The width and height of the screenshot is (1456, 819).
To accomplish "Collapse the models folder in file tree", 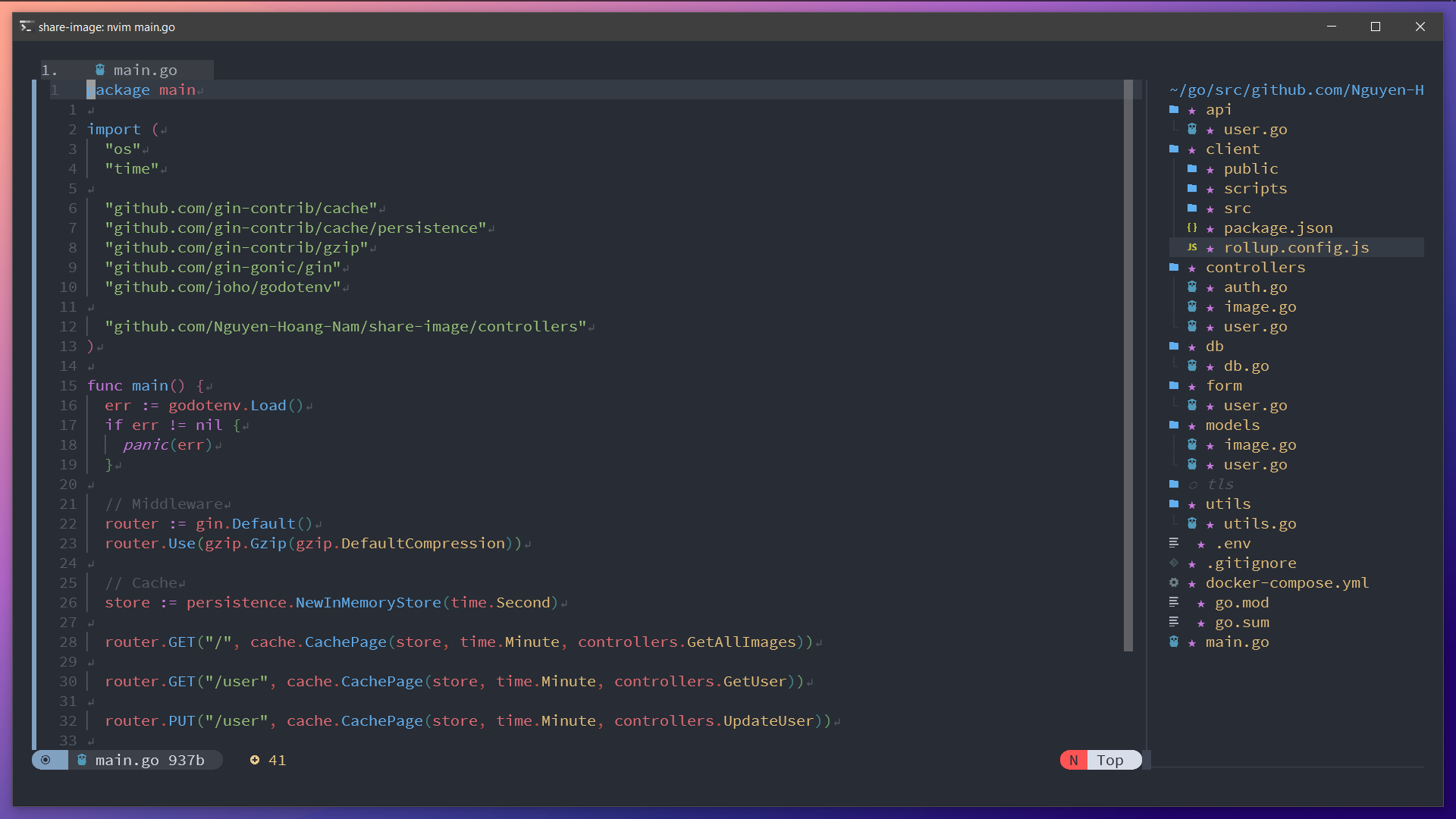I will click(x=1232, y=425).
